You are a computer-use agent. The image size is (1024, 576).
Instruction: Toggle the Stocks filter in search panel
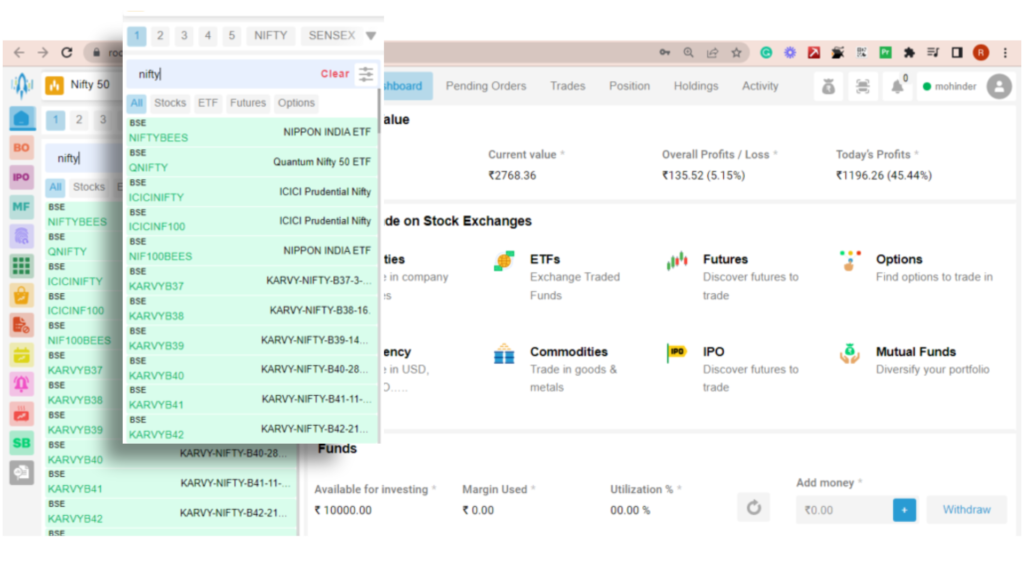click(x=170, y=102)
